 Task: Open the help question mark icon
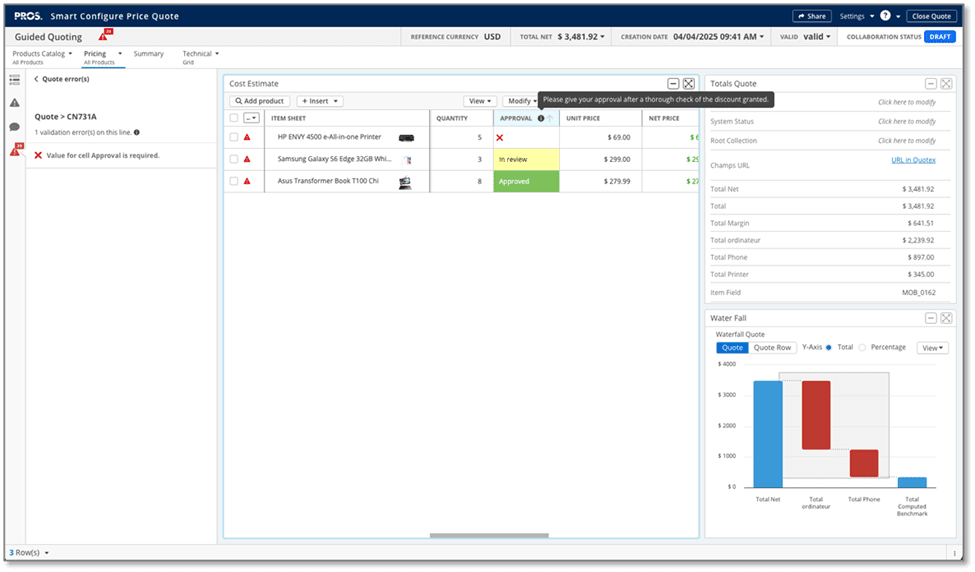pos(885,16)
